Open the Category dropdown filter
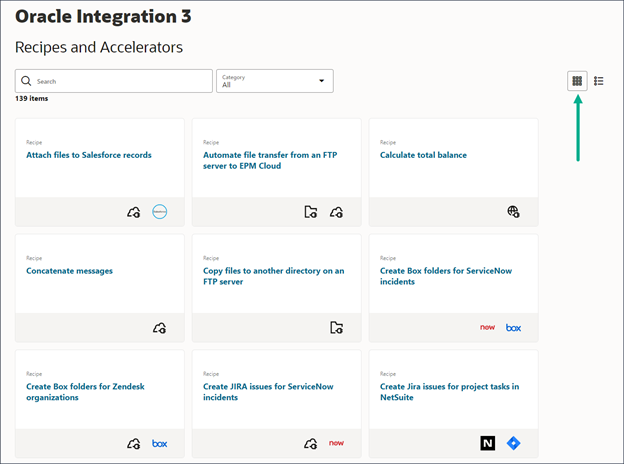Viewport: 624px width, 464px height. [x=275, y=81]
